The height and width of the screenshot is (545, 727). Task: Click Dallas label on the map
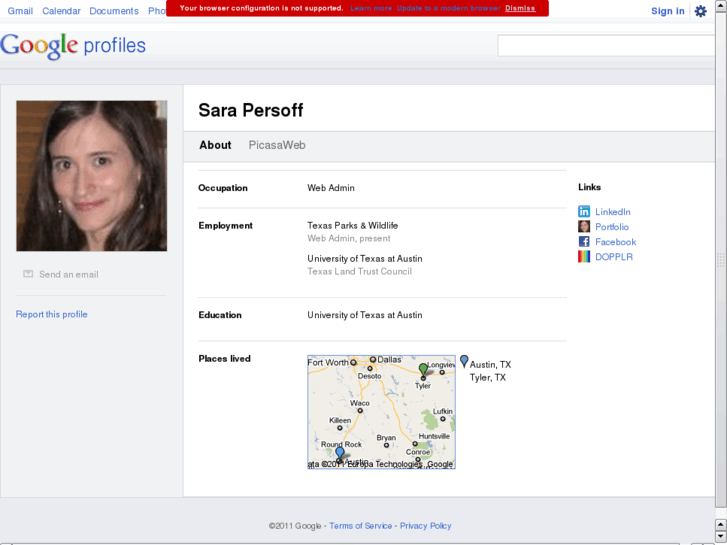pos(389,359)
